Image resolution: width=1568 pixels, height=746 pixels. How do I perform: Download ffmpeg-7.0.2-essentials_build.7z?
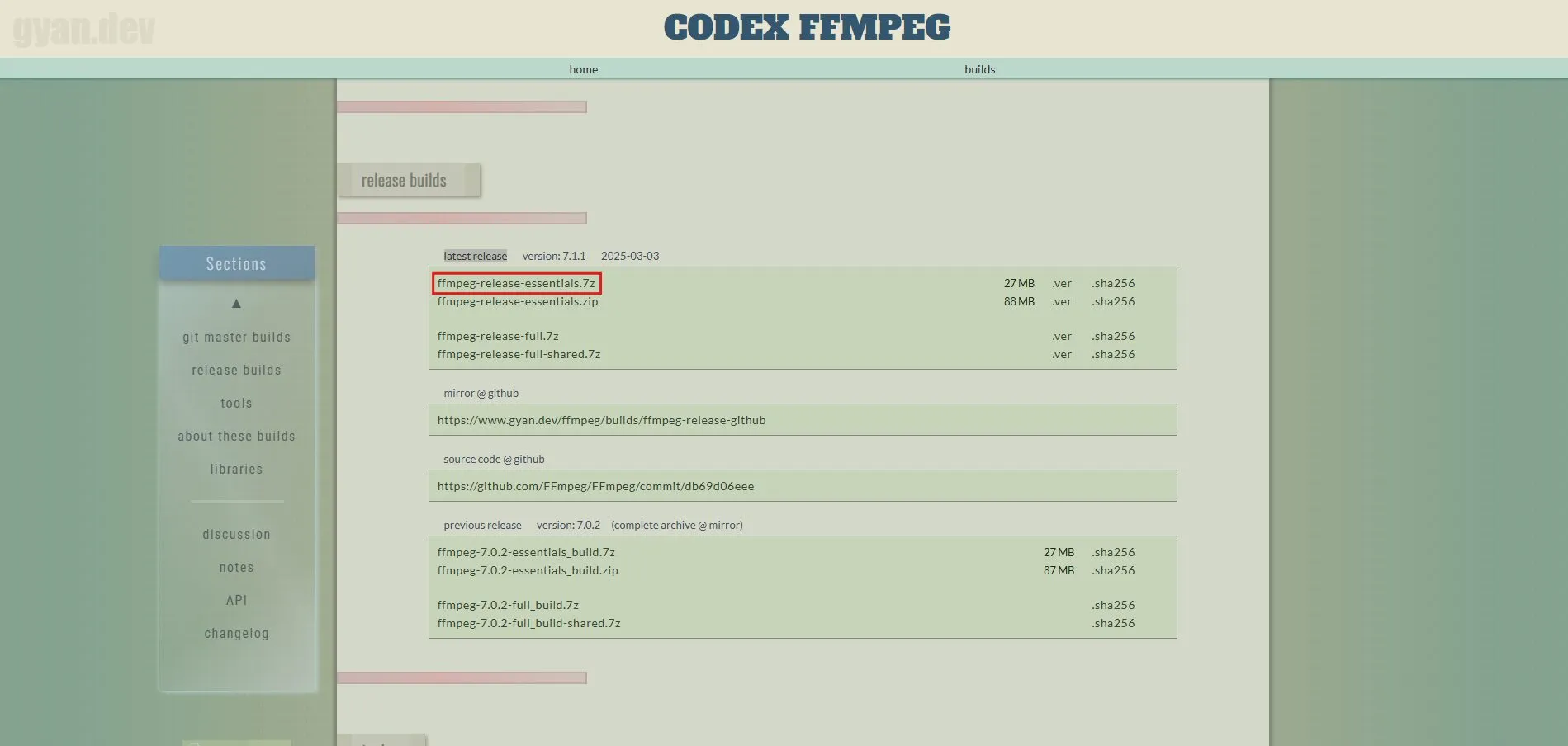click(526, 552)
